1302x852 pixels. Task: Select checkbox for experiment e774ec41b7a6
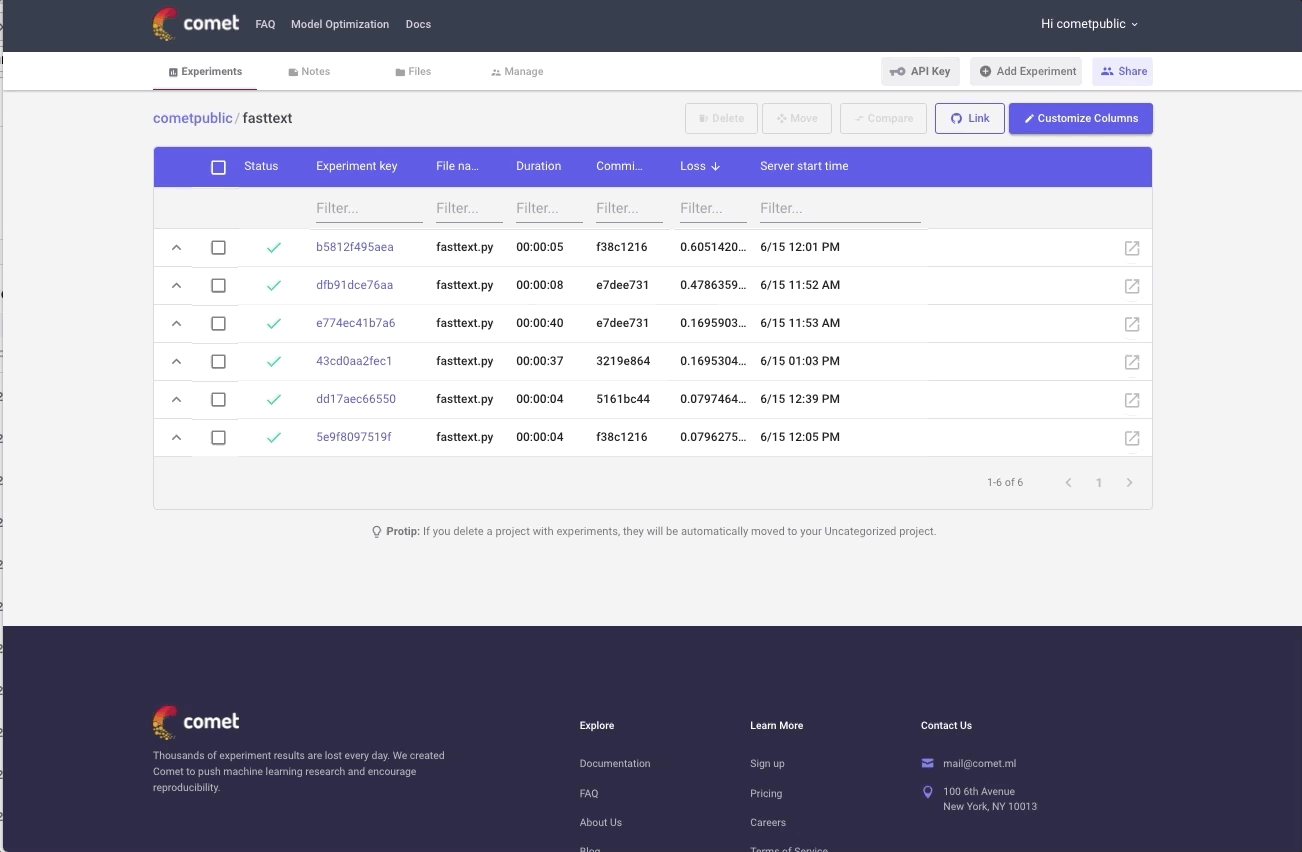tap(218, 323)
